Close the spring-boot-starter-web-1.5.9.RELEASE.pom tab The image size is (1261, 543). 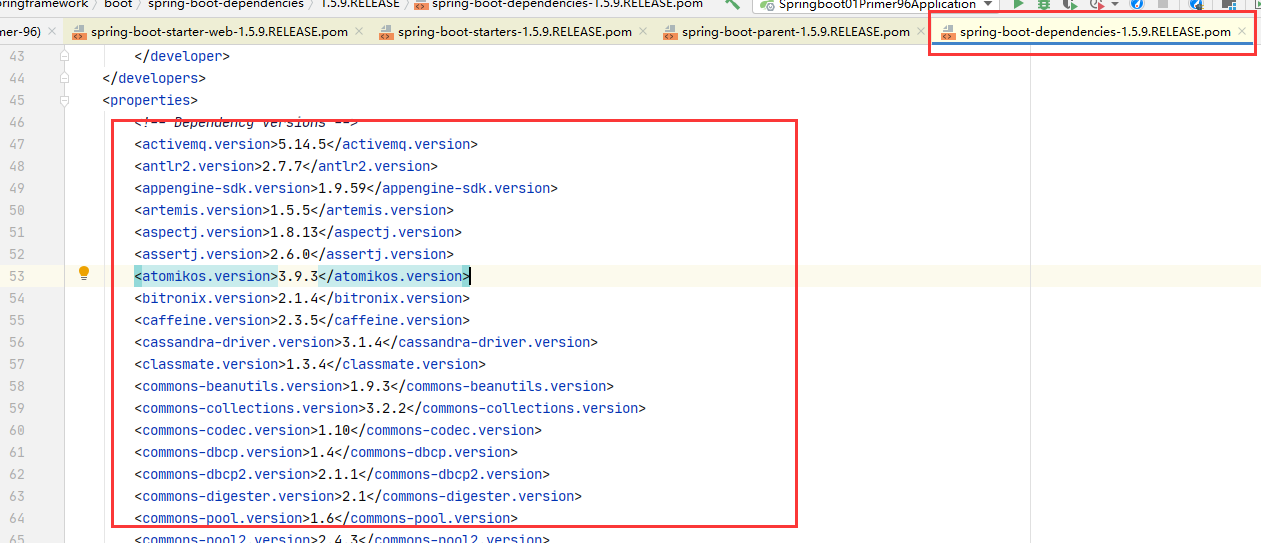point(359,32)
